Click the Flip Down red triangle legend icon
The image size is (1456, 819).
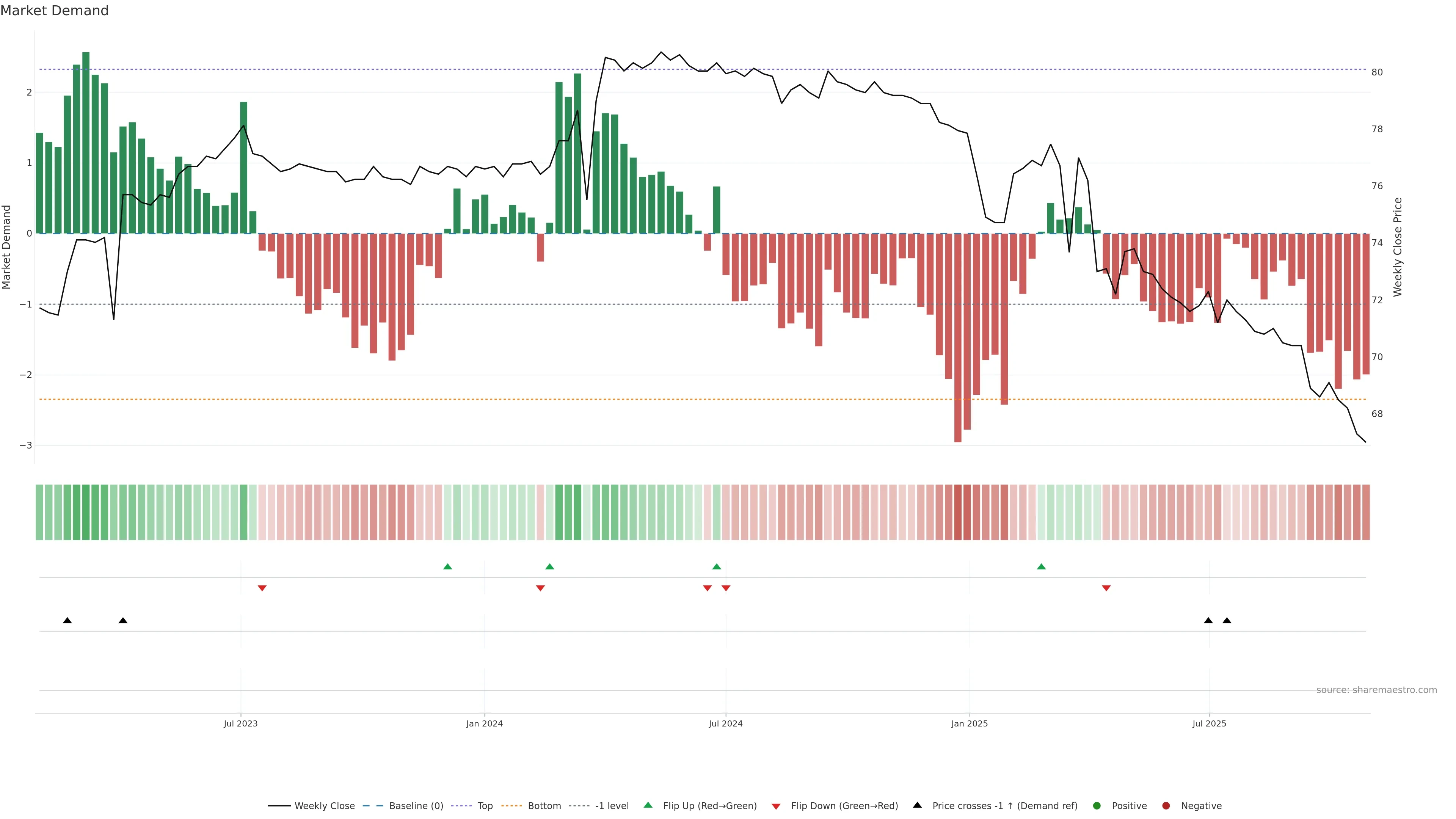pyautogui.click(x=776, y=806)
